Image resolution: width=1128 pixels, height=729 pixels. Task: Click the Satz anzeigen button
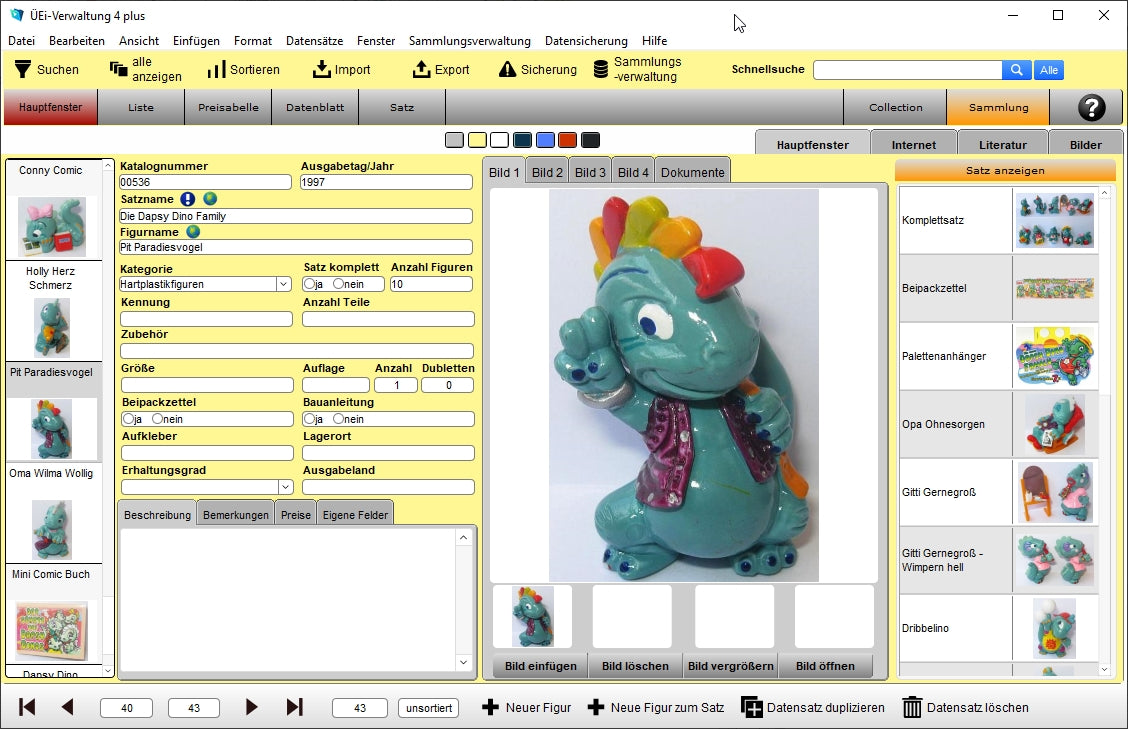point(1004,170)
